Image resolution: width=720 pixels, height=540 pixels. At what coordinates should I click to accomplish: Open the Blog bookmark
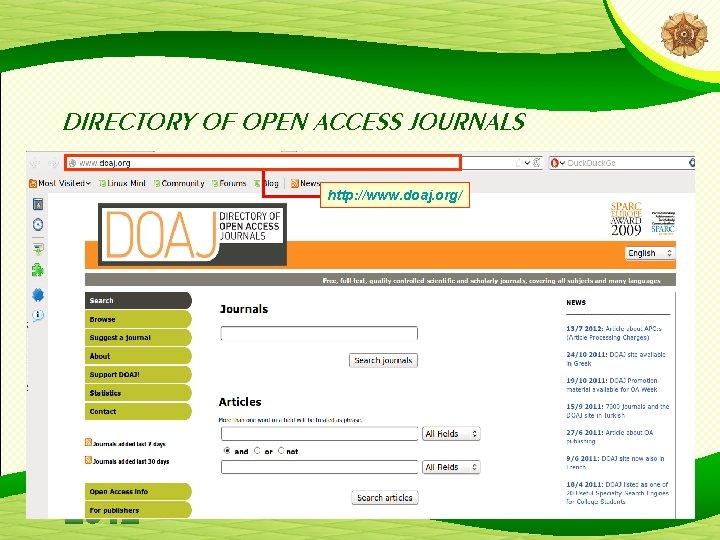coord(266,183)
